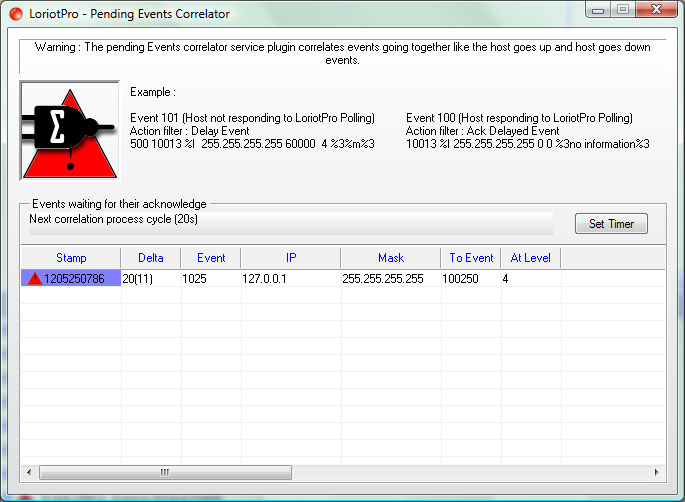The height and width of the screenshot is (502, 685).
Task: Click the correlator plug warning logo image
Action: click(69, 131)
